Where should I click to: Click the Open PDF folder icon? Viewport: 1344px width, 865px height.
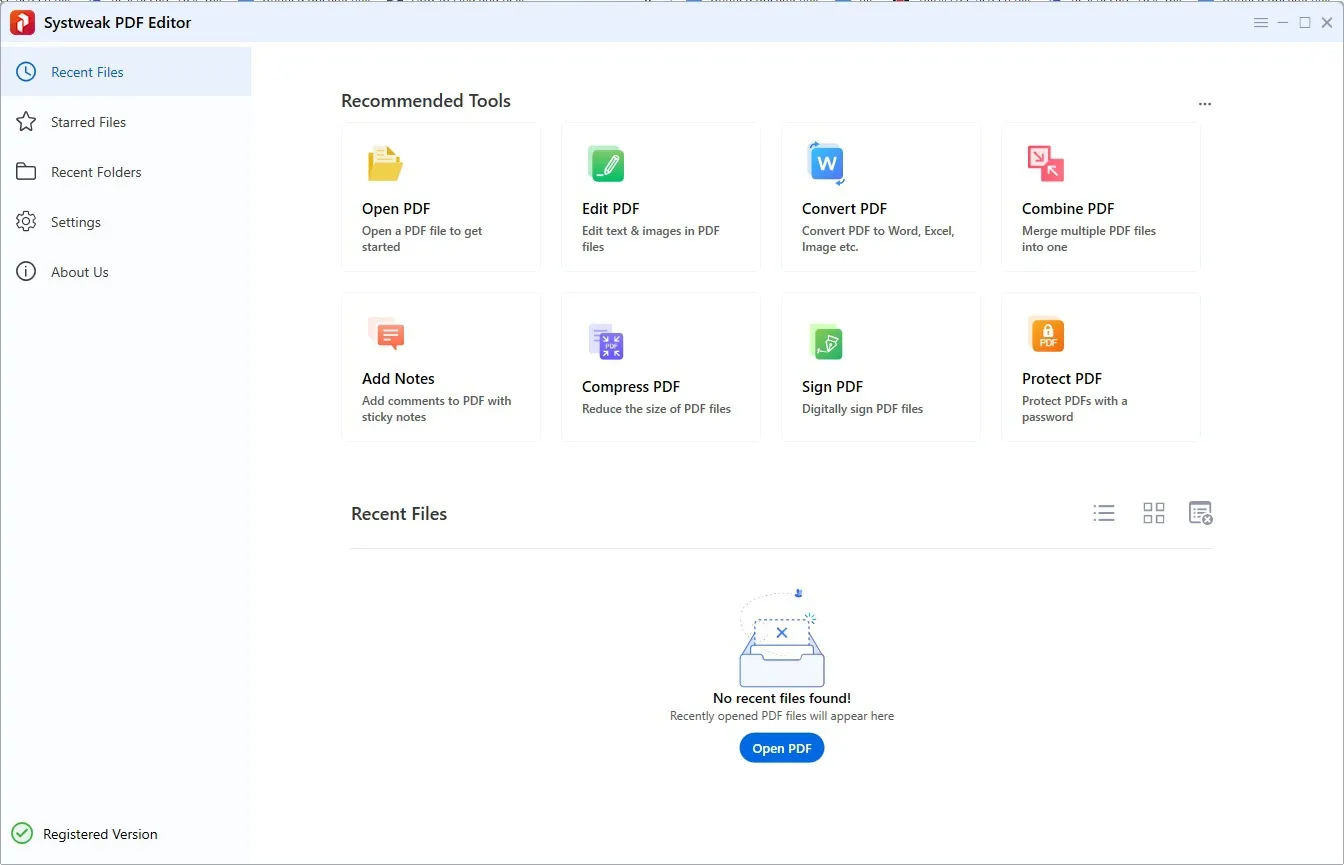(385, 164)
